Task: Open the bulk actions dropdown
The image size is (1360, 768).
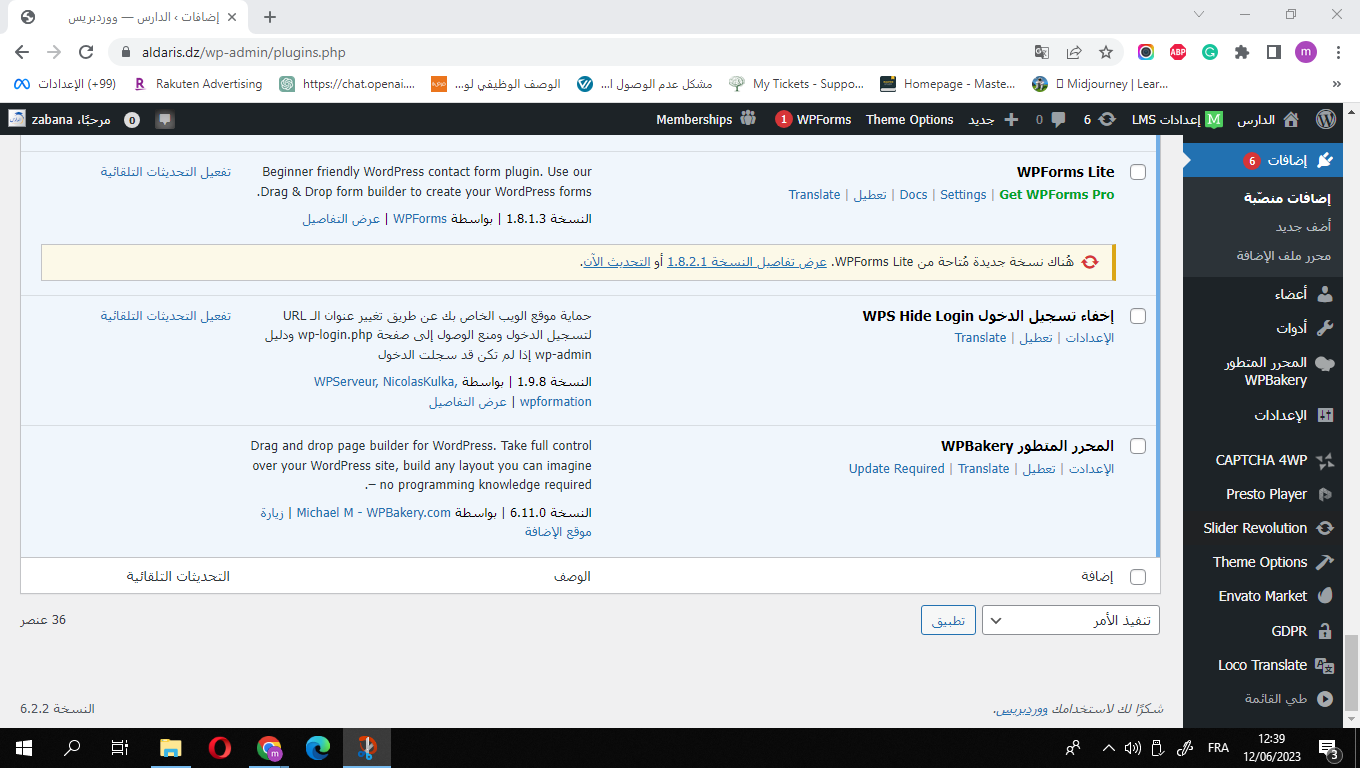Action: pyautogui.click(x=1070, y=620)
